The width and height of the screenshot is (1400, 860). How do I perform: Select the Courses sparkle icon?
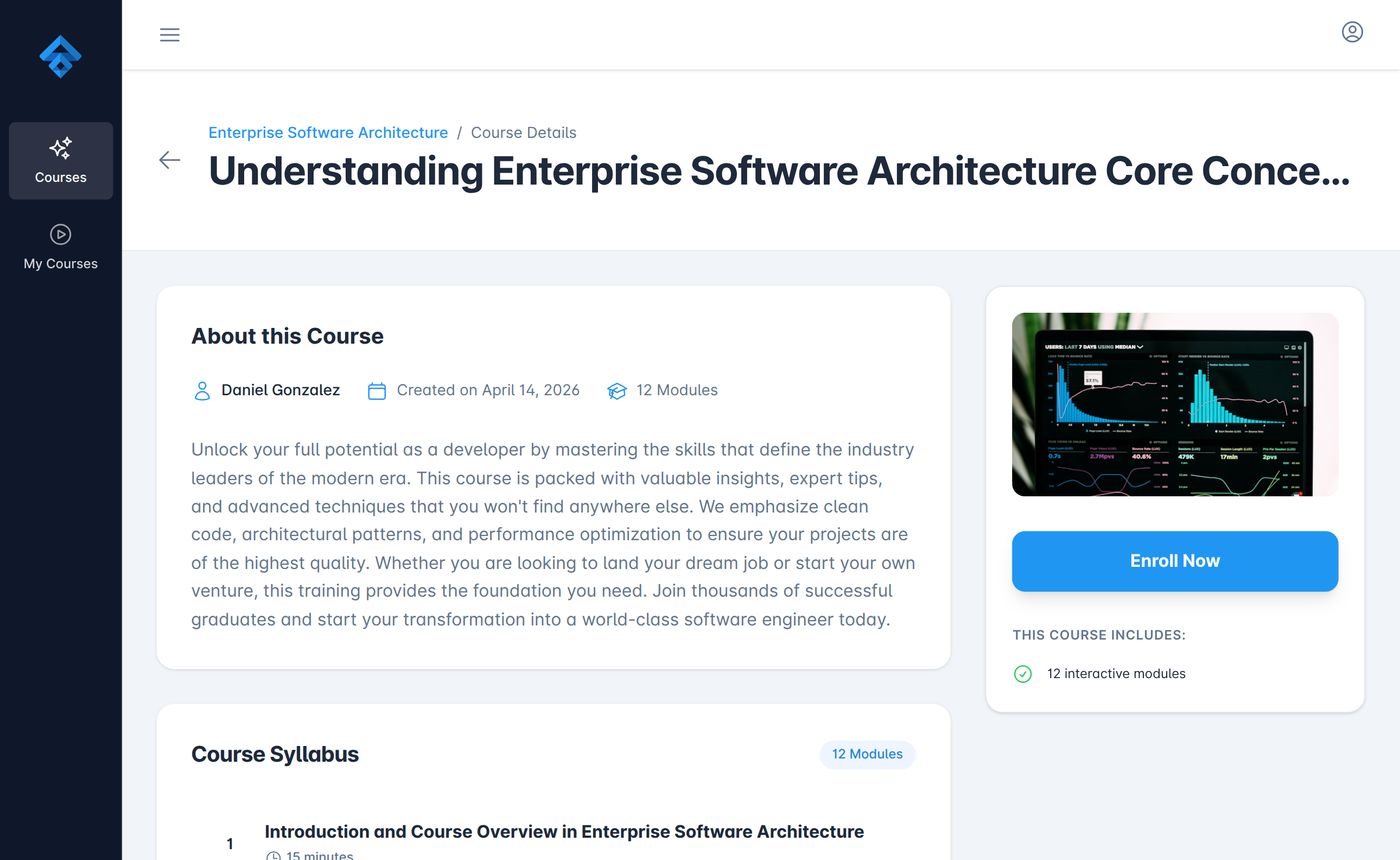click(x=60, y=148)
